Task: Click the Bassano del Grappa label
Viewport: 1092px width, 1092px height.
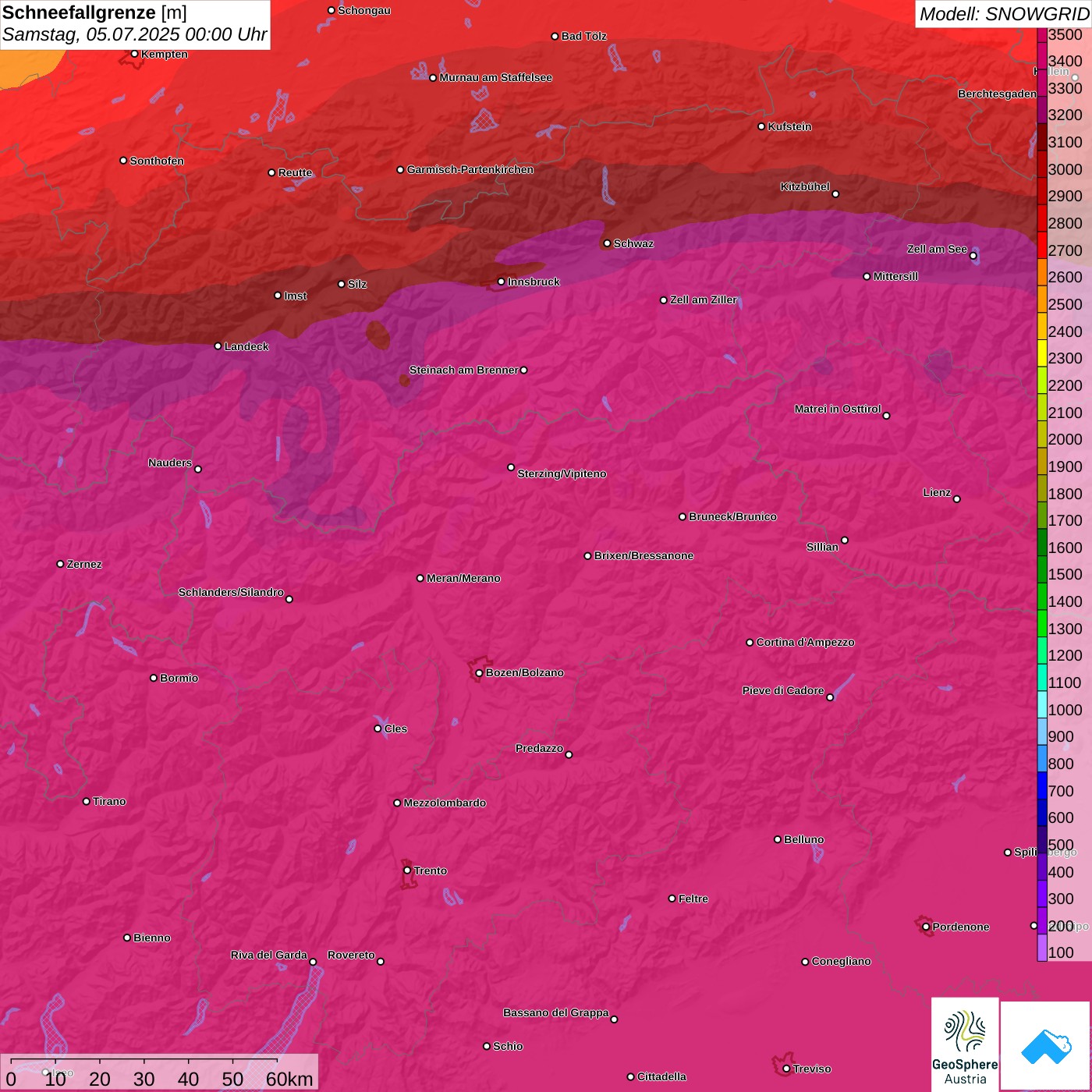Action: 556,1012
